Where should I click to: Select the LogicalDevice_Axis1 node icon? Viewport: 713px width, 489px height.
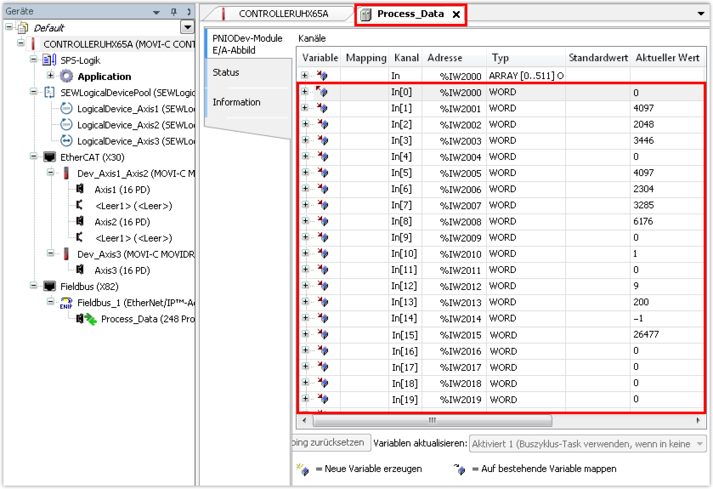[x=67, y=108]
